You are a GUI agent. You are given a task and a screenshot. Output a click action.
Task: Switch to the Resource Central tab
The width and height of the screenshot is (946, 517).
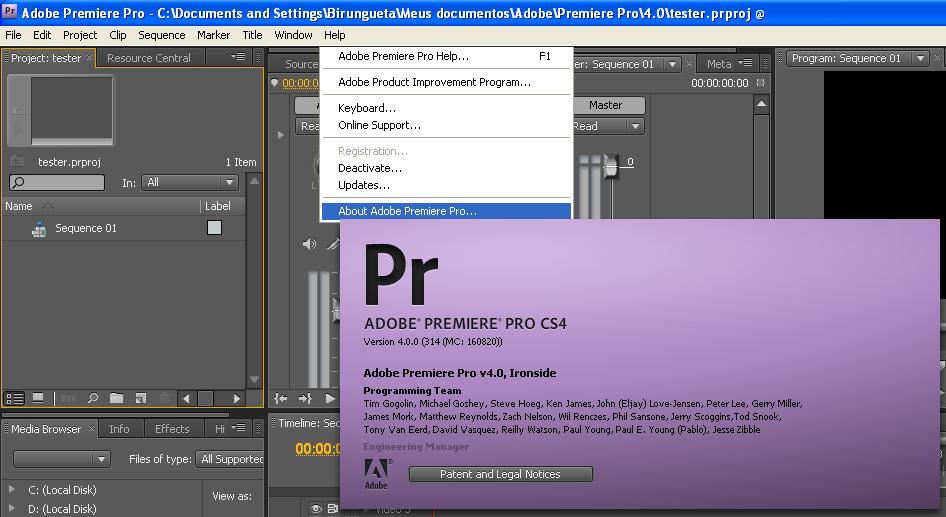pyautogui.click(x=148, y=58)
